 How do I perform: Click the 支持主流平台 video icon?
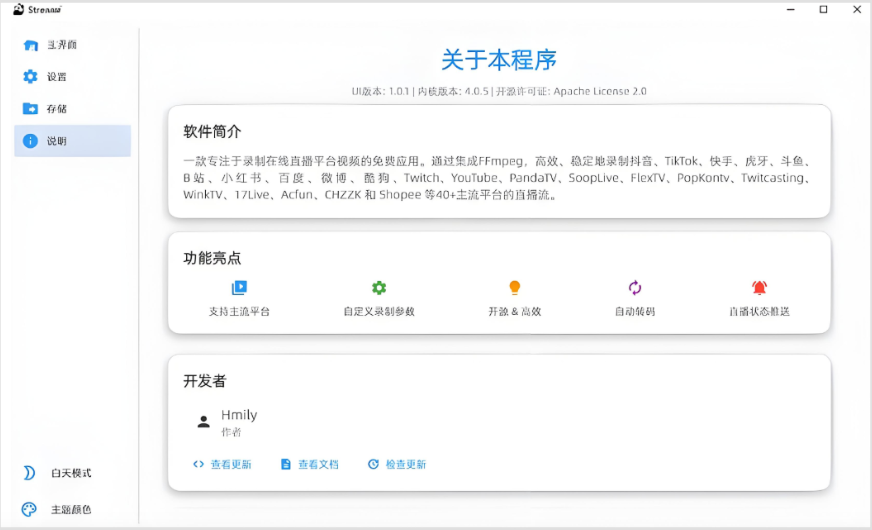coord(239,288)
